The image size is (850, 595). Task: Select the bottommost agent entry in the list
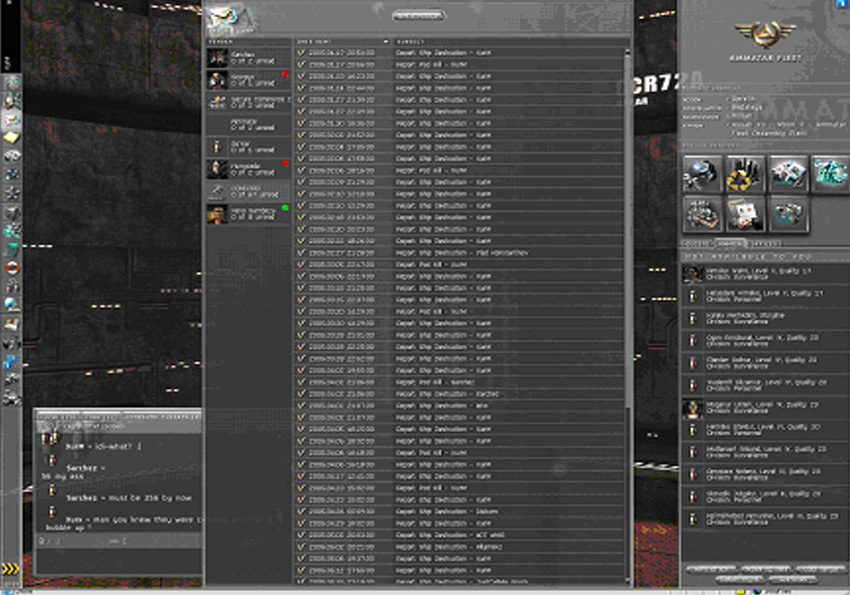click(765, 519)
